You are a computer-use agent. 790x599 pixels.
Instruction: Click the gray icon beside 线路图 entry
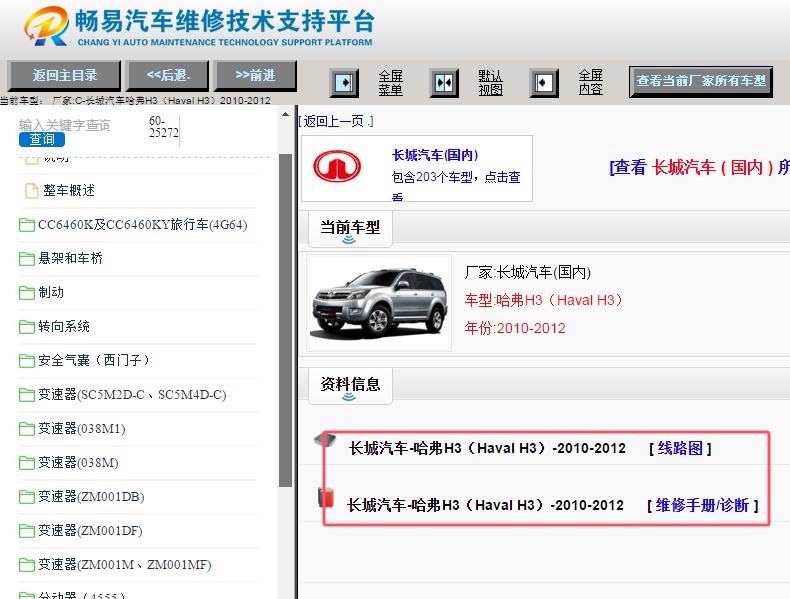coord(325,440)
